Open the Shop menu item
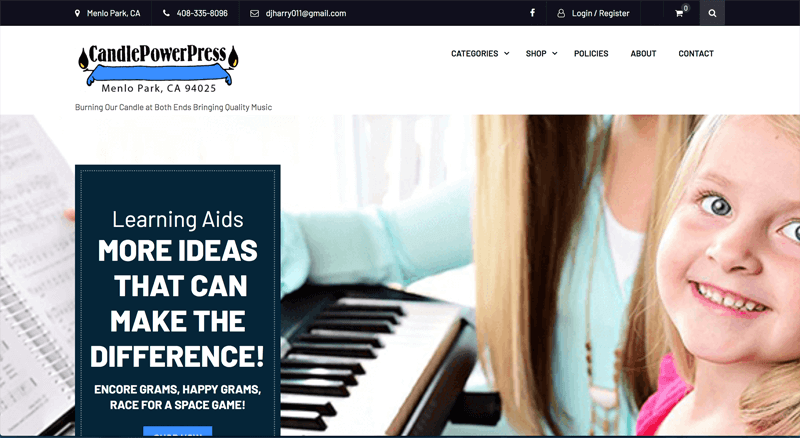This screenshot has width=800, height=438. pos(536,53)
